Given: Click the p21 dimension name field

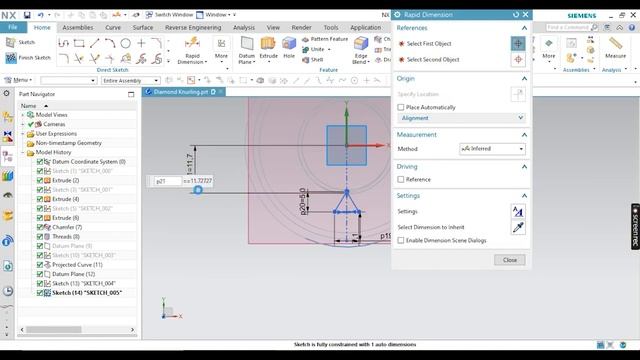Looking at the screenshot, I should pos(168,181).
